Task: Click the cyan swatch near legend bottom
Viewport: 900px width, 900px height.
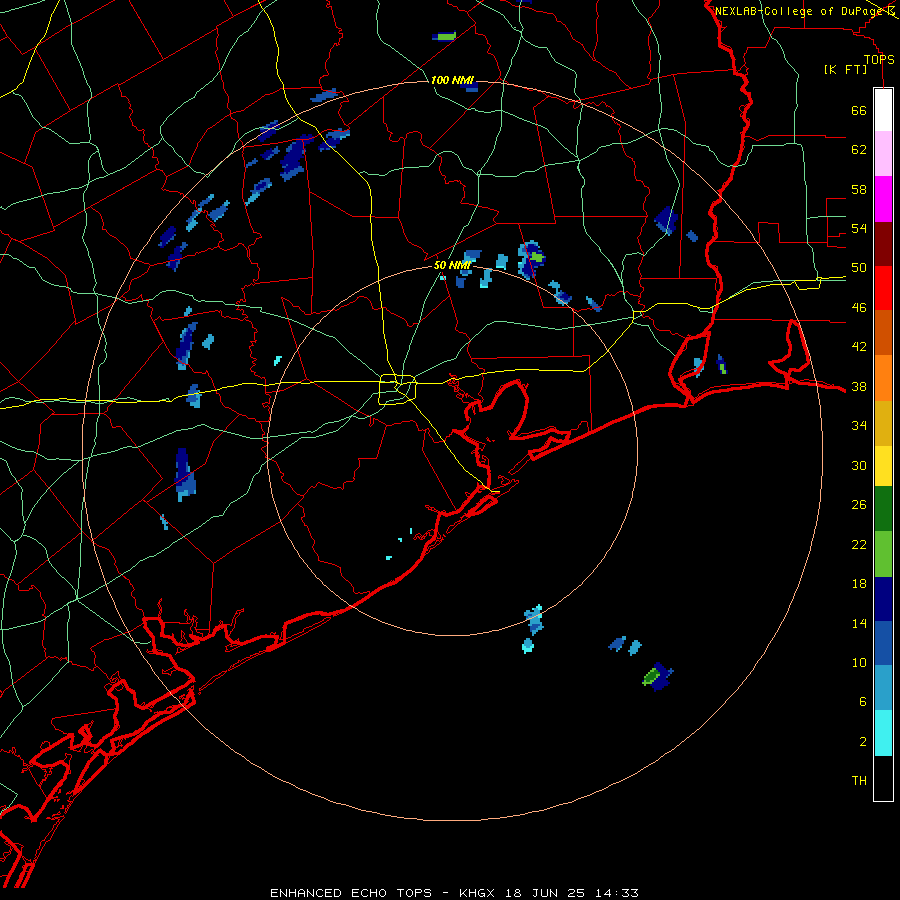Action: coord(883,733)
